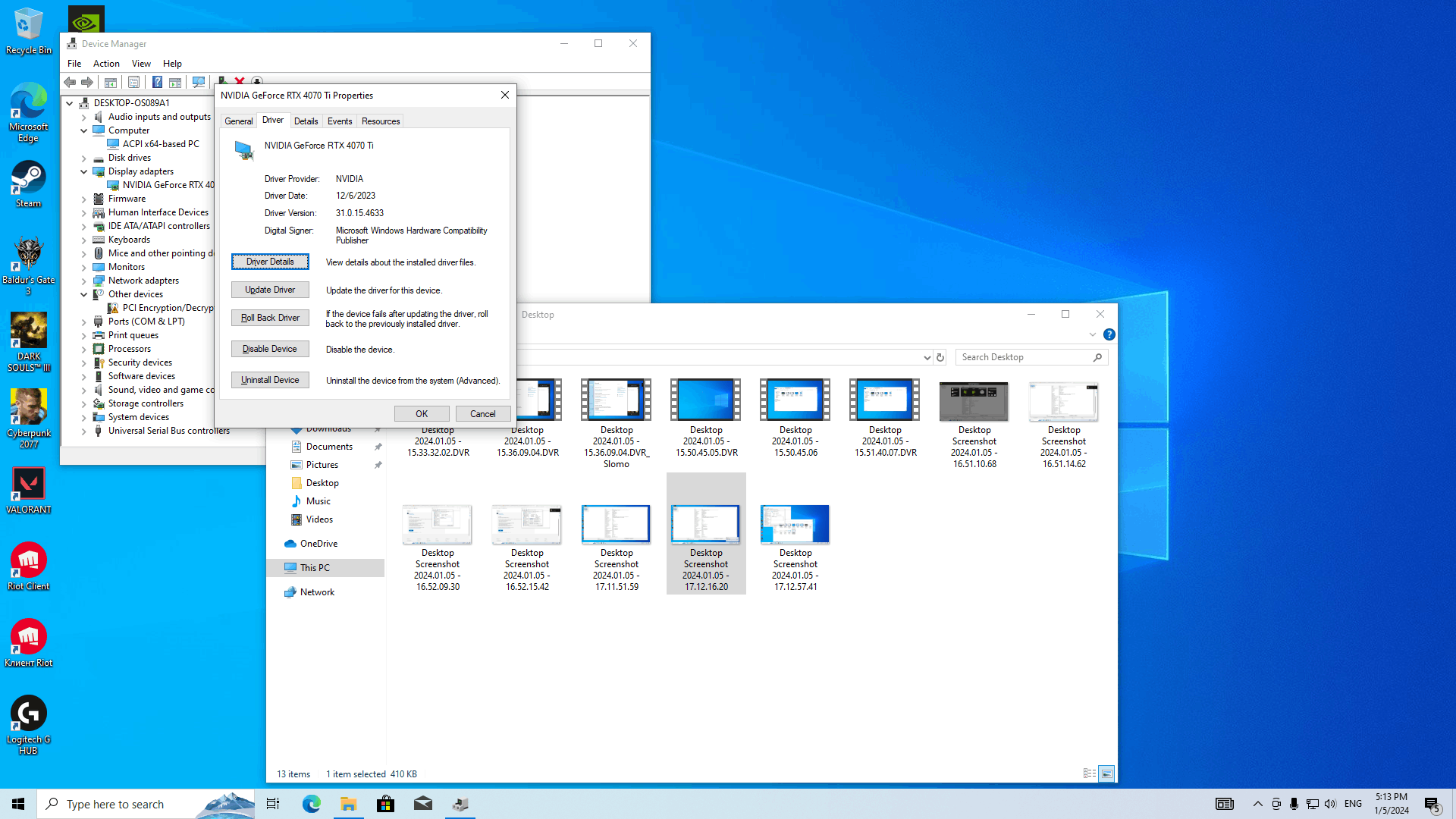Expand Explorer ribbon chevron
This screenshot has width=1456, height=819.
[x=1092, y=334]
